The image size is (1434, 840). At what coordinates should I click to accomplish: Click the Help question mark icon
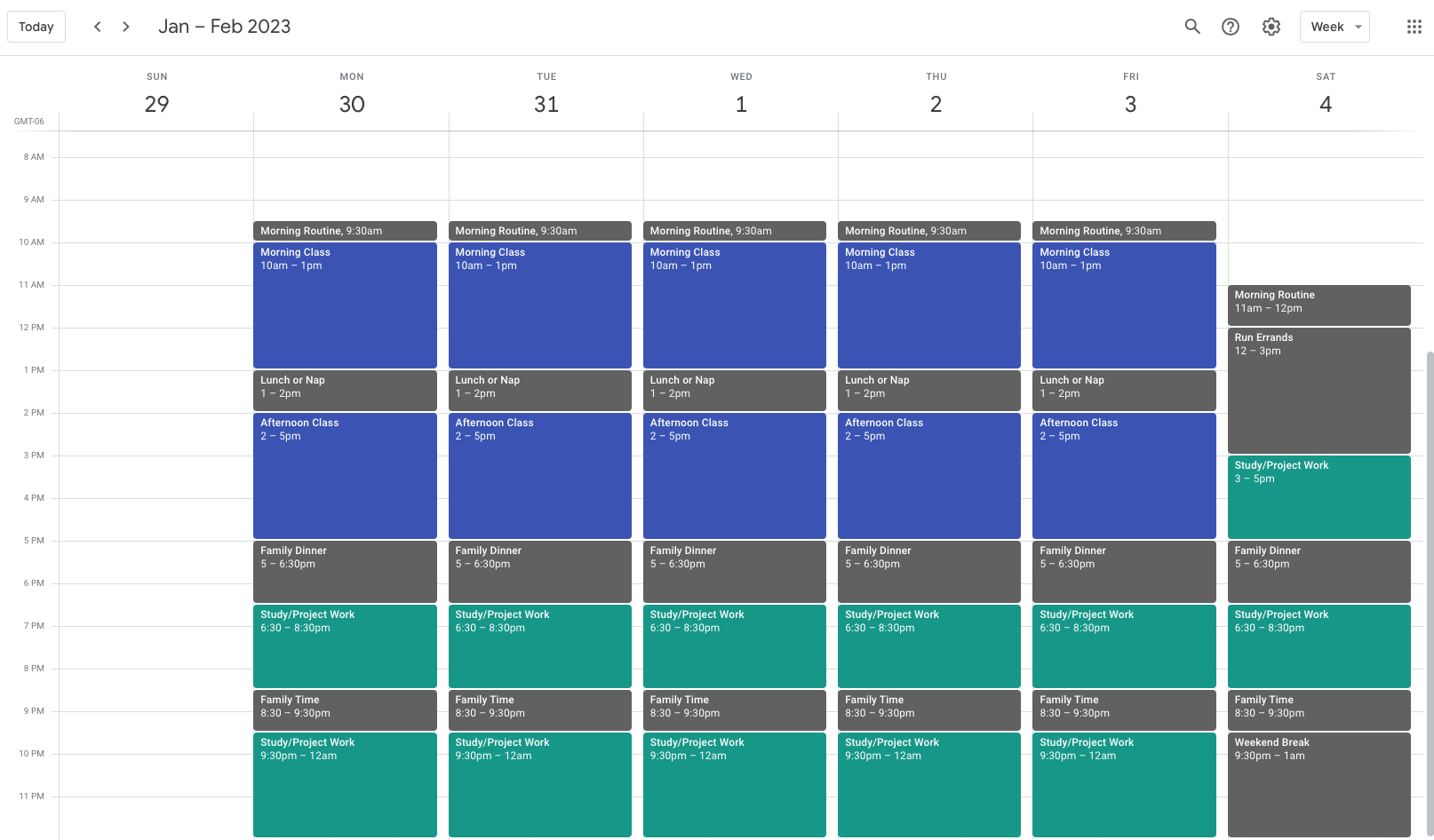click(1231, 27)
